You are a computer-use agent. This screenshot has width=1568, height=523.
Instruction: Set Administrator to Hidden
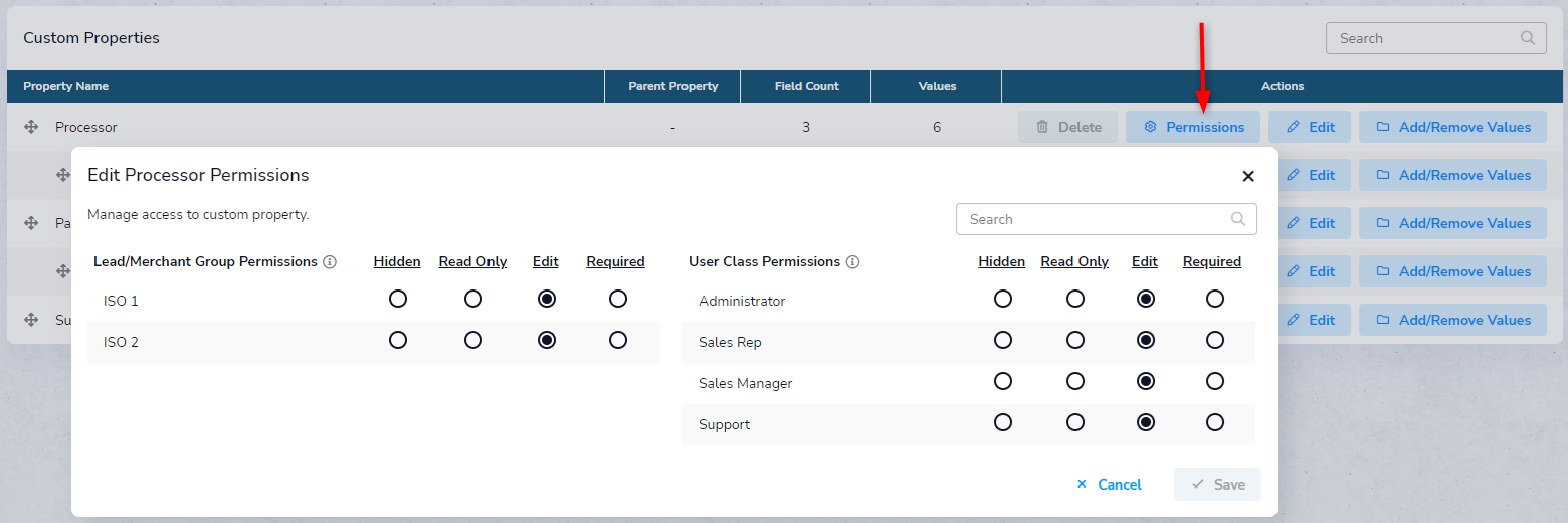click(1003, 299)
